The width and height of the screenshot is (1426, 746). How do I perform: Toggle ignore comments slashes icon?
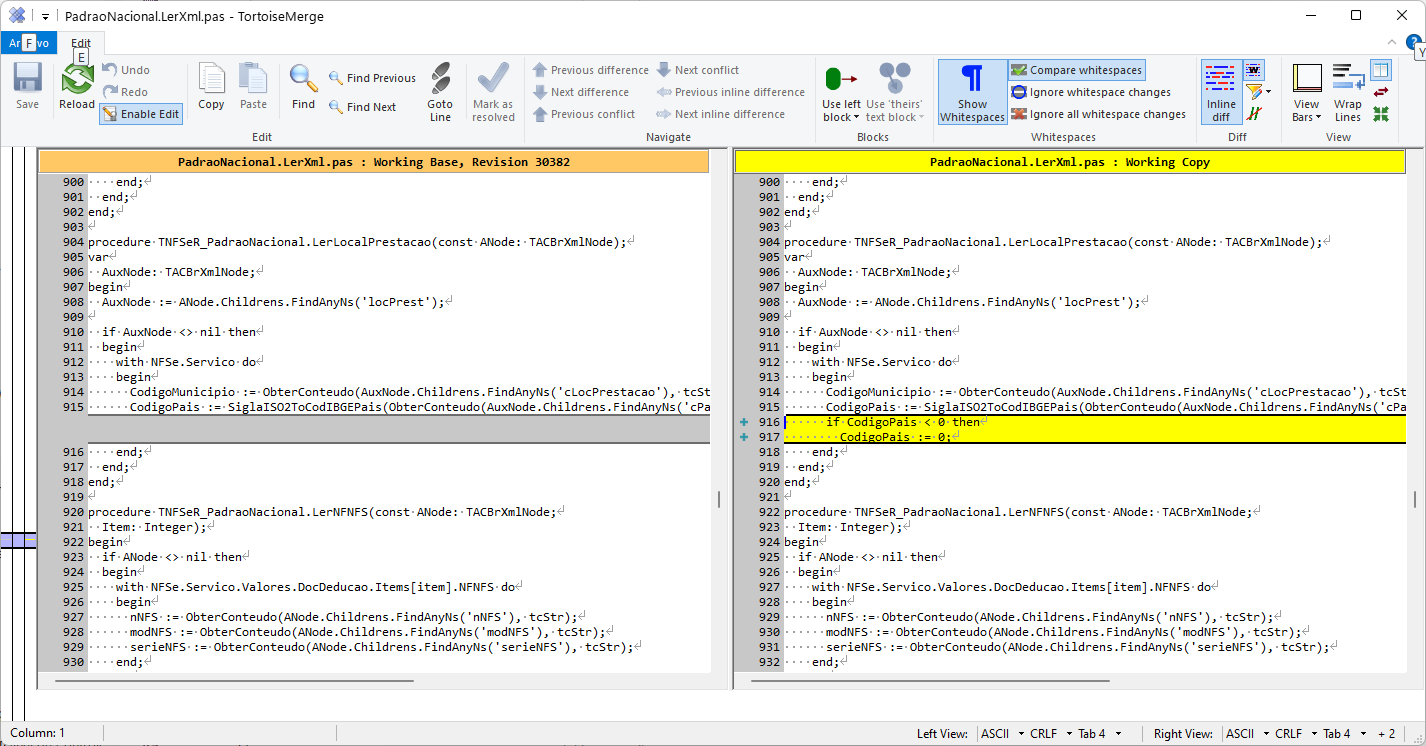coord(1254,114)
